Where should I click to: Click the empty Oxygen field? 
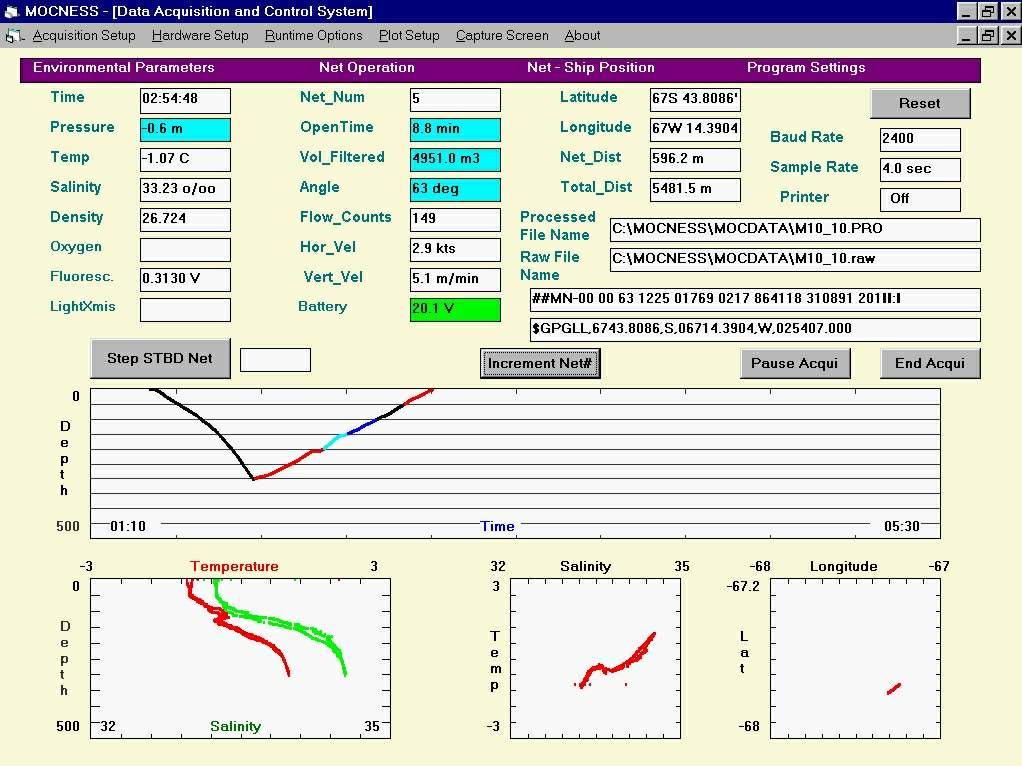point(185,250)
